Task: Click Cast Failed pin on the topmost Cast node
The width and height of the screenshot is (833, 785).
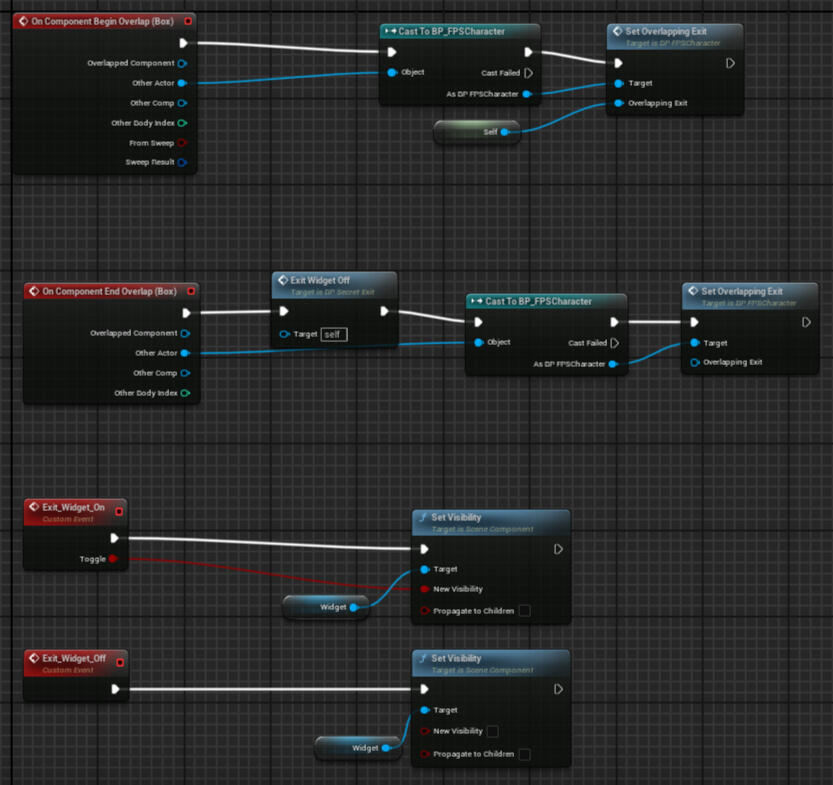Action: coord(528,73)
